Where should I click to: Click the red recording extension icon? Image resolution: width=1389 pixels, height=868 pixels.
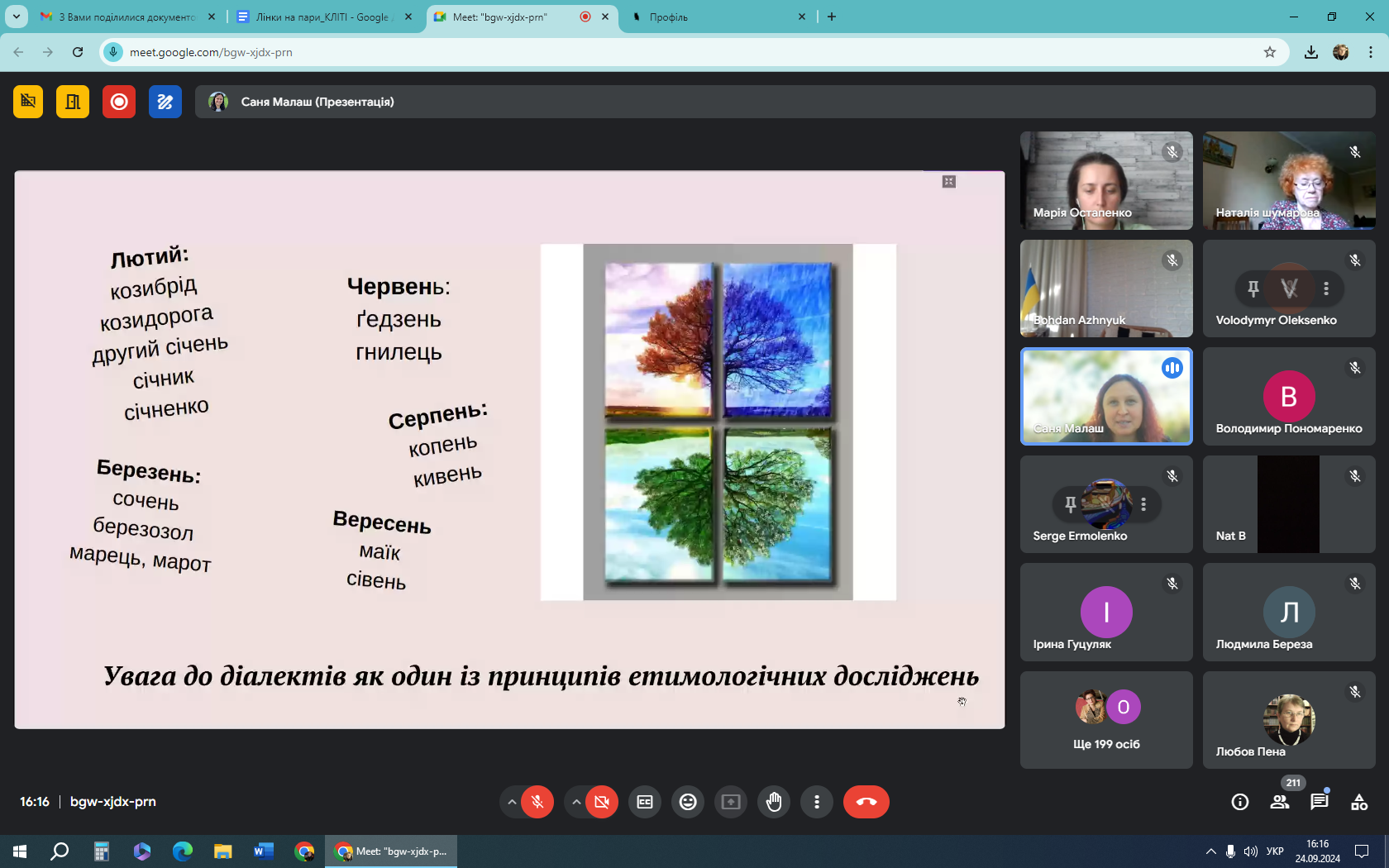119,102
